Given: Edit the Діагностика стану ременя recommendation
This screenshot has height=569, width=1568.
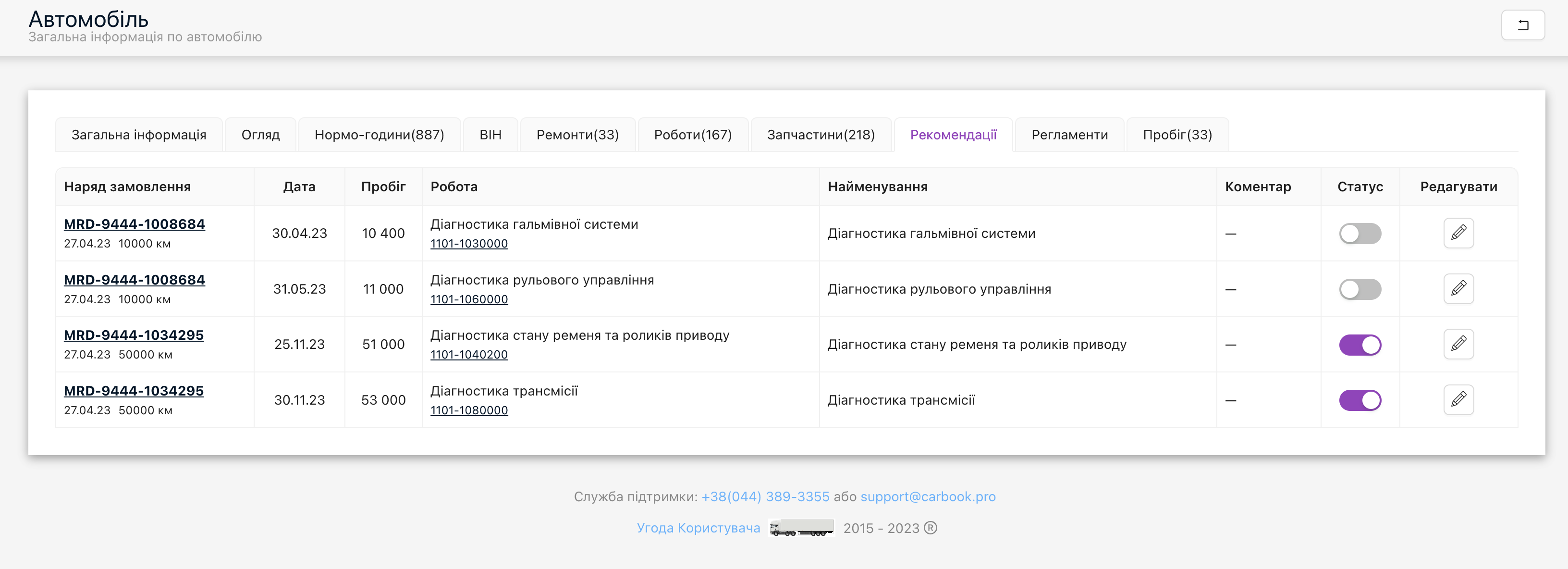Looking at the screenshot, I should click(1458, 344).
